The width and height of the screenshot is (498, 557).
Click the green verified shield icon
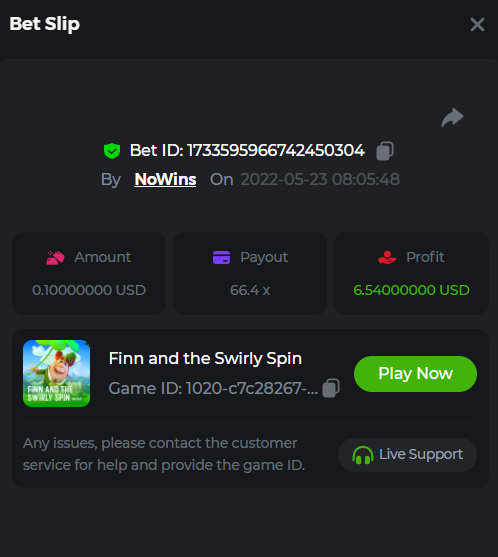(x=112, y=151)
